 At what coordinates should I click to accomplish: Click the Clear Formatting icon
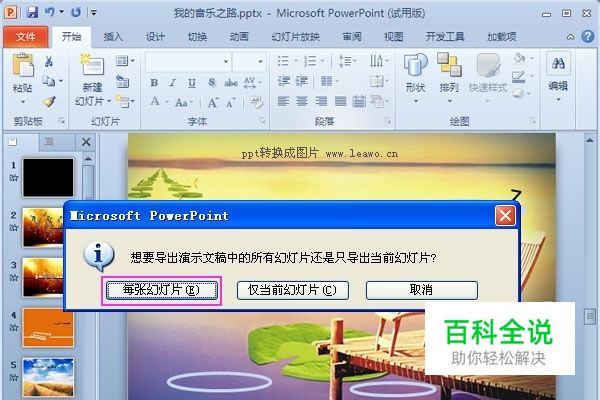(256, 102)
